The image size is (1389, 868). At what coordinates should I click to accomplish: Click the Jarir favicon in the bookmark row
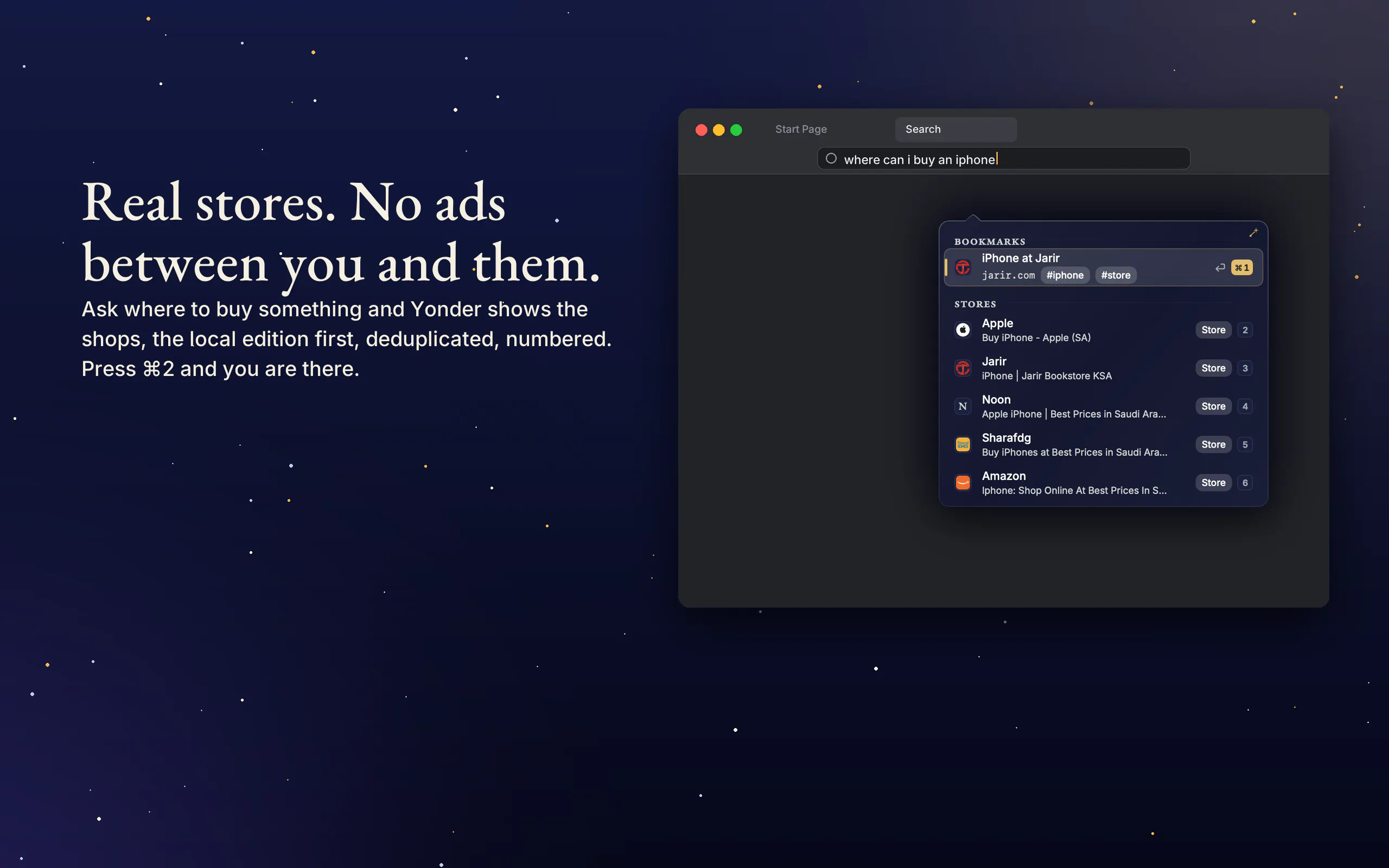tap(963, 267)
